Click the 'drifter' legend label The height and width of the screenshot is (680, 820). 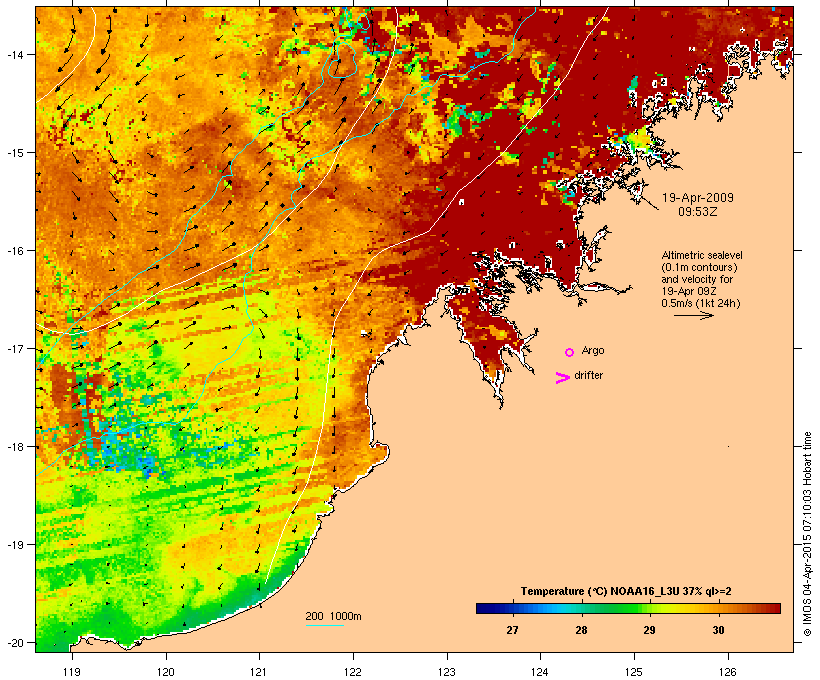(588, 375)
